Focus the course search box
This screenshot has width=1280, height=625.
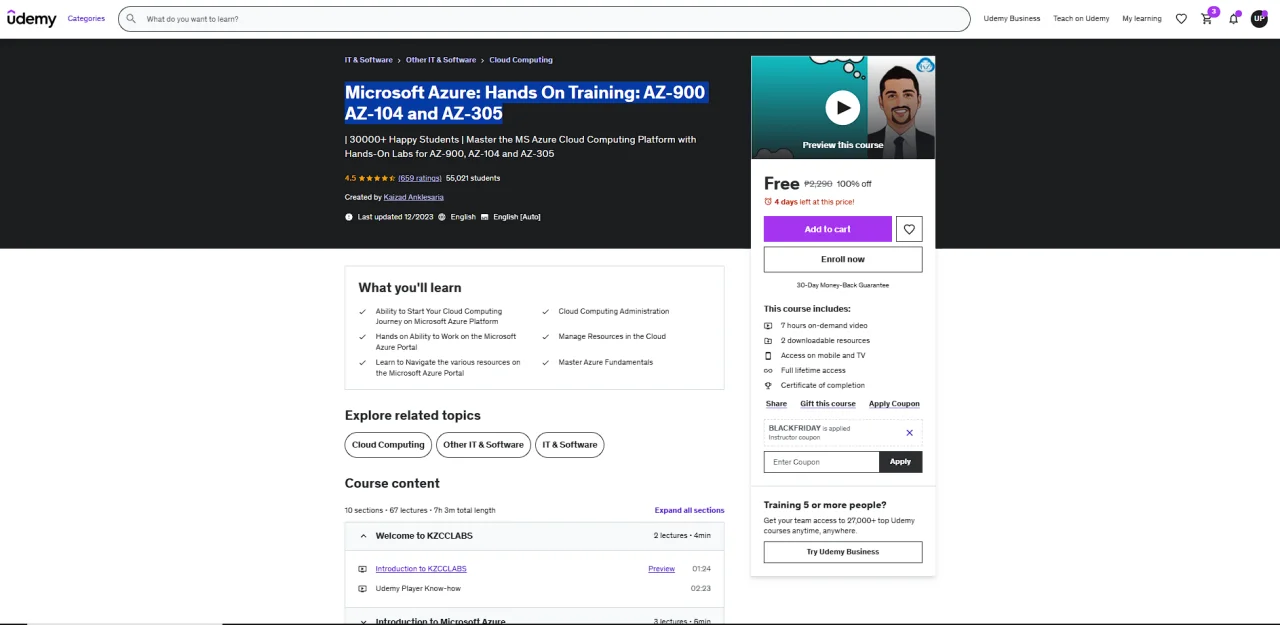point(544,19)
